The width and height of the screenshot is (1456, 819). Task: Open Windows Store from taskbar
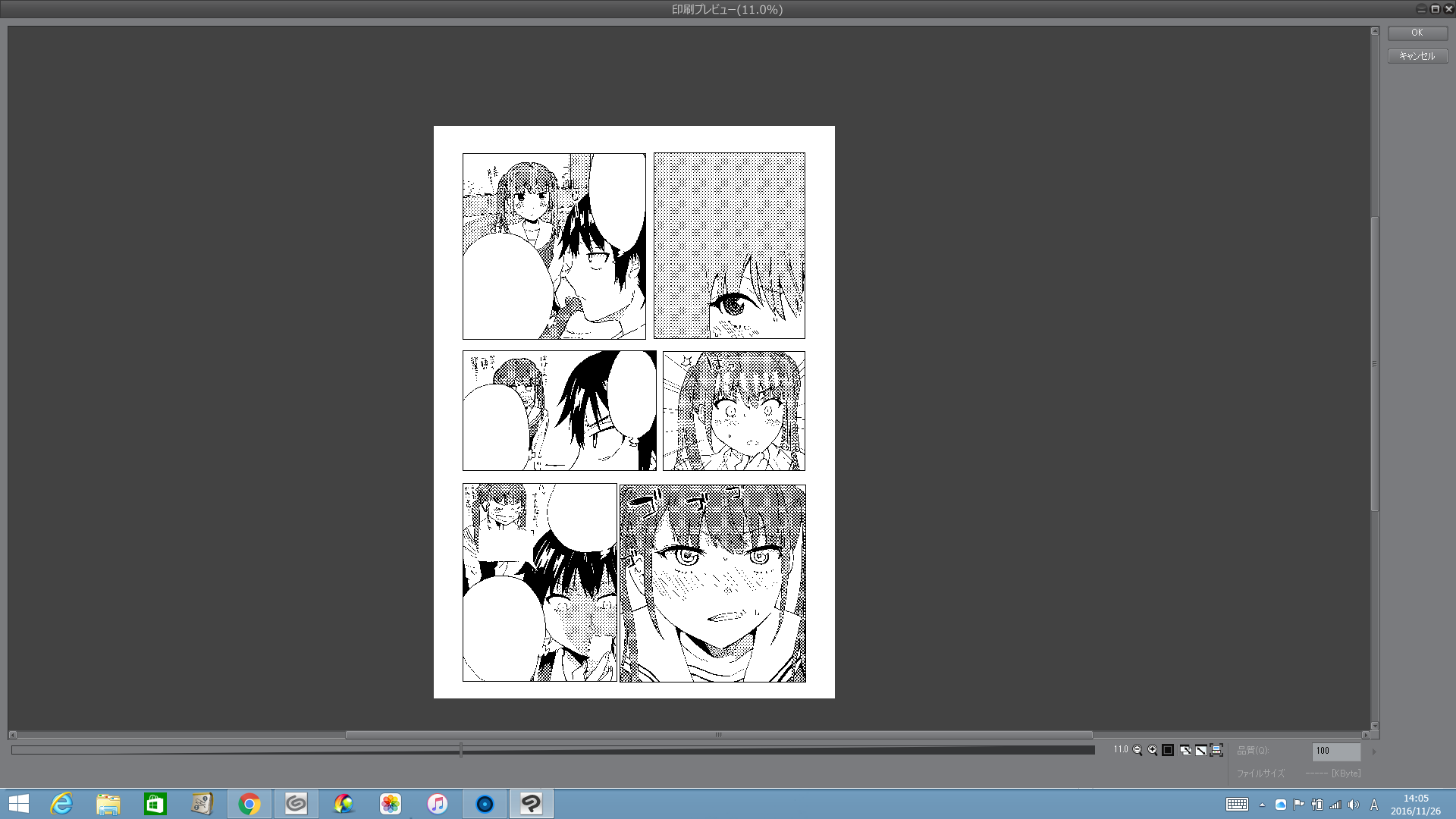point(155,804)
